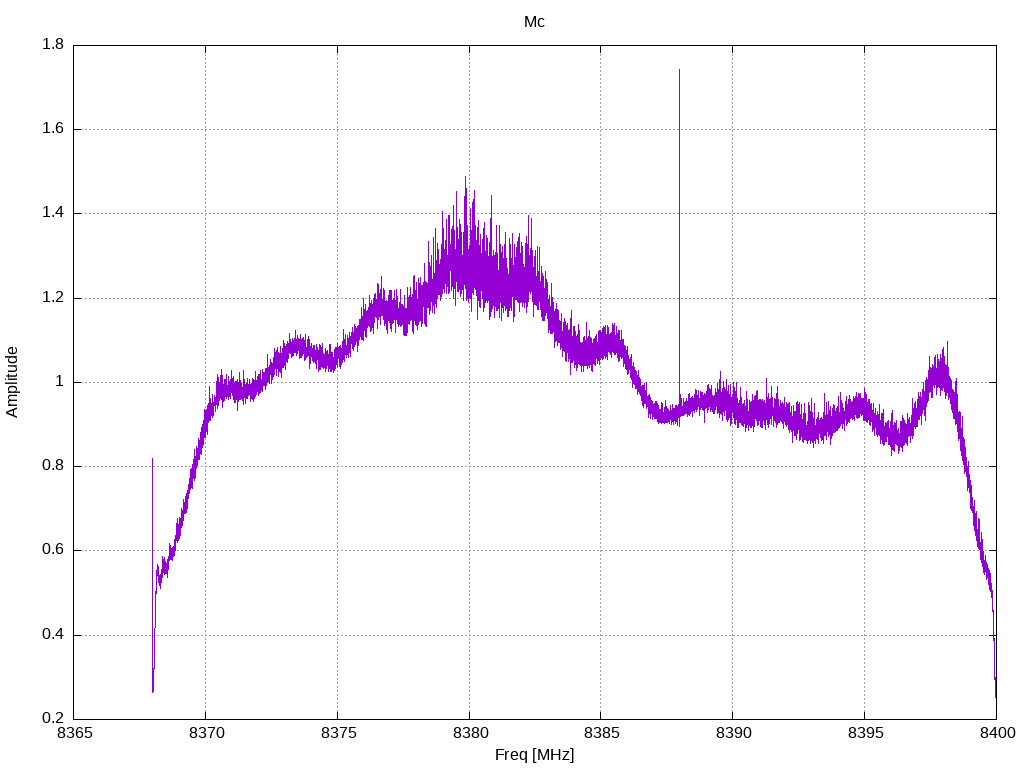Click the 'Amplitude' y-axis label
1024x768 pixels.
click(12, 382)
